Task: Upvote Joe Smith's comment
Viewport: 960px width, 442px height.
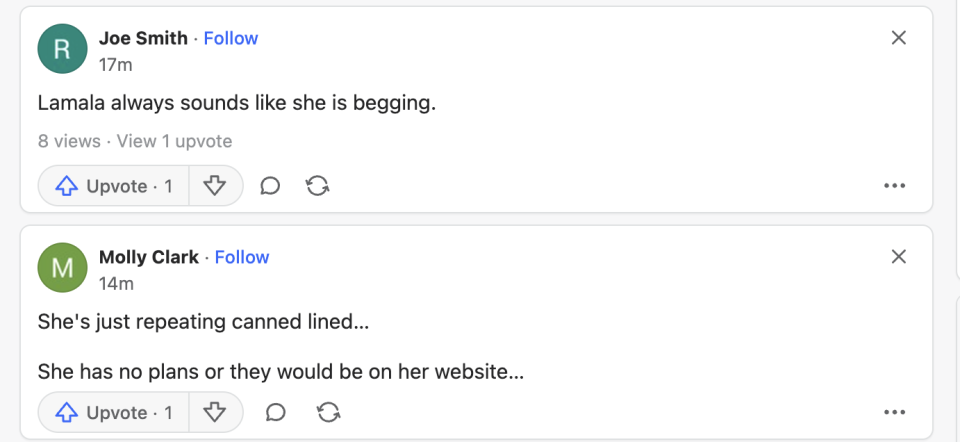Action: pyautogui.click(x=113, y=186)
